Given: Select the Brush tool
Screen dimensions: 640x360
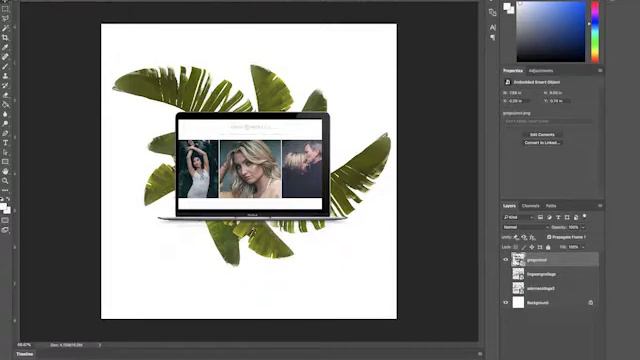Looking at the screenshot, I should 5,66.
